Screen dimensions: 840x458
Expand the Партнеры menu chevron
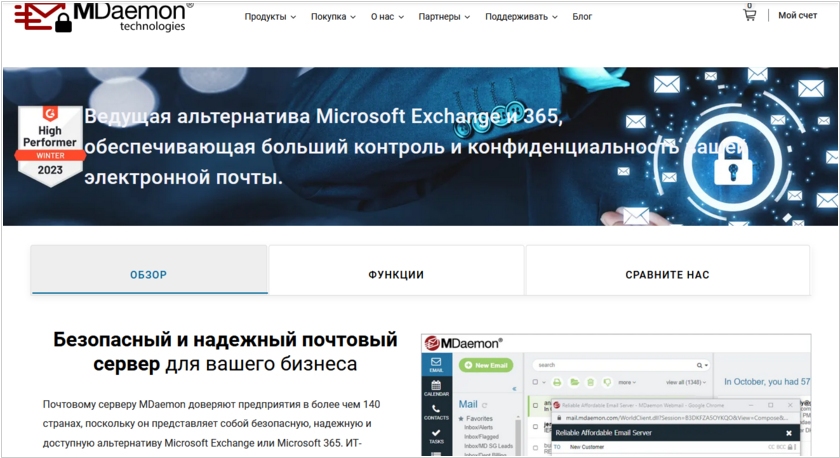click(x=467, y=17)
